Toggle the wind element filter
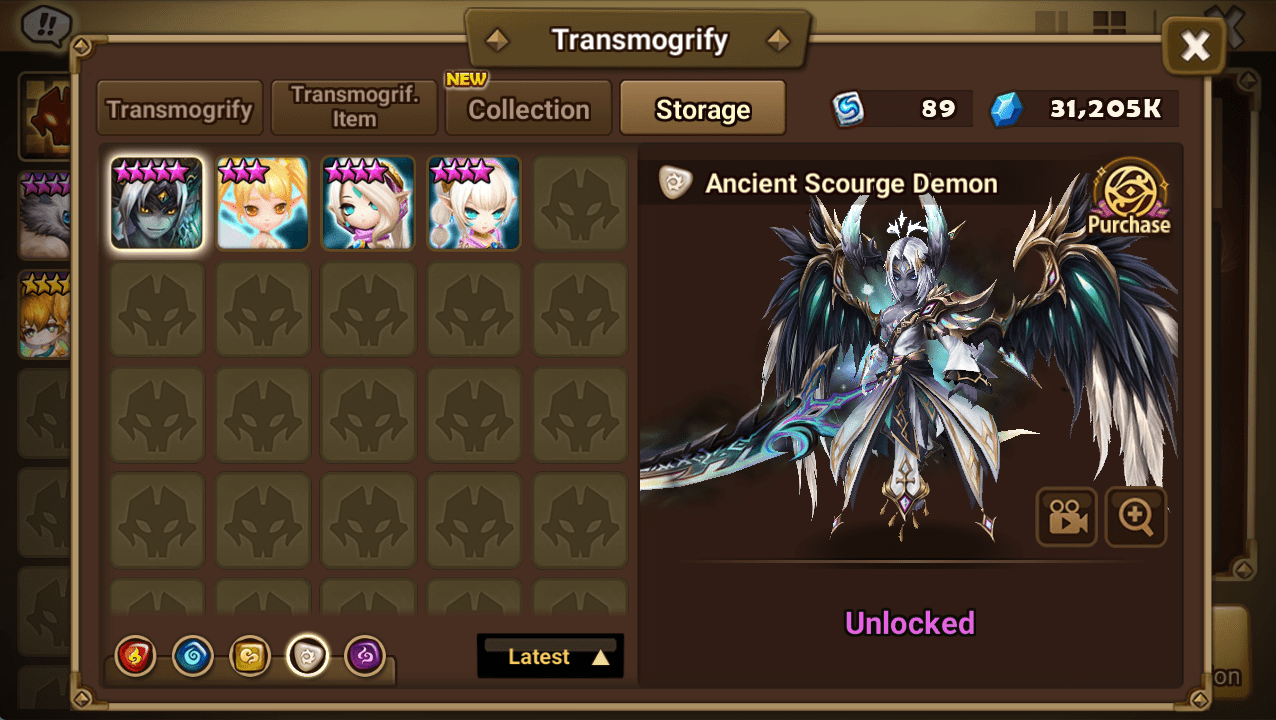This screenshot has height=720, width=1276. (249, 657)
